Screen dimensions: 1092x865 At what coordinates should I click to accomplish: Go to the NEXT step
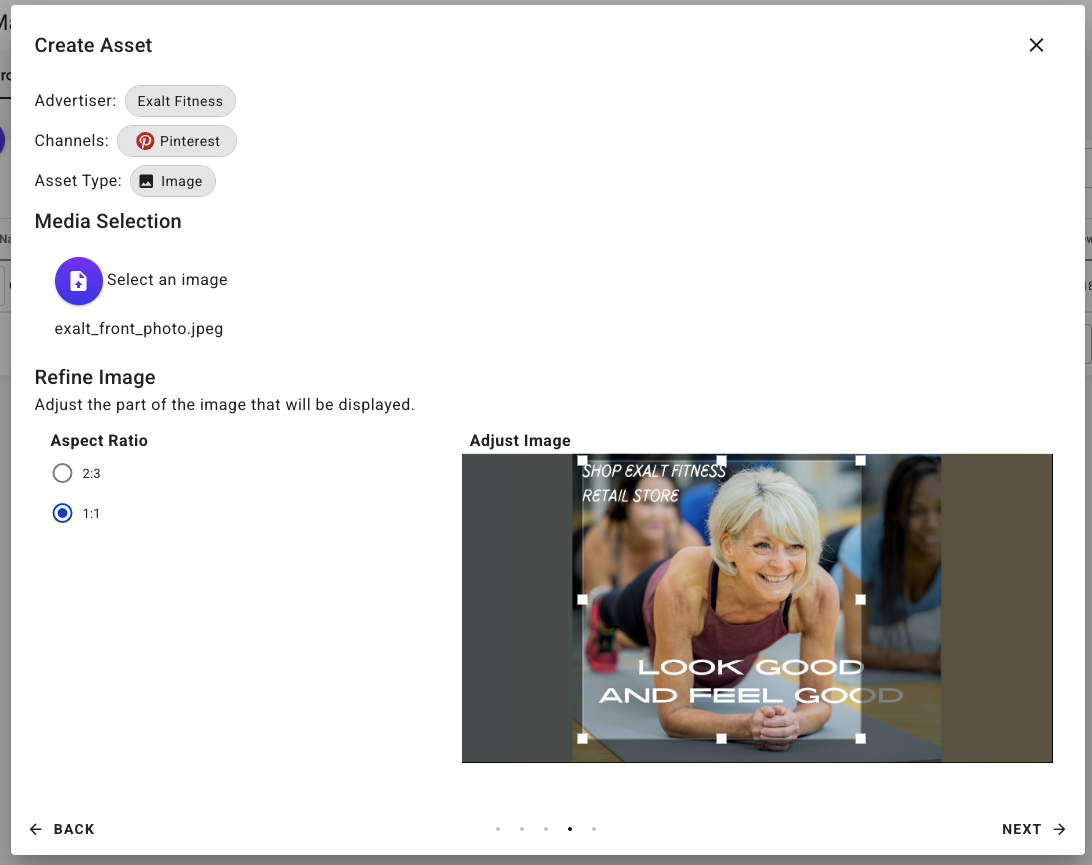click(1033, 829)
